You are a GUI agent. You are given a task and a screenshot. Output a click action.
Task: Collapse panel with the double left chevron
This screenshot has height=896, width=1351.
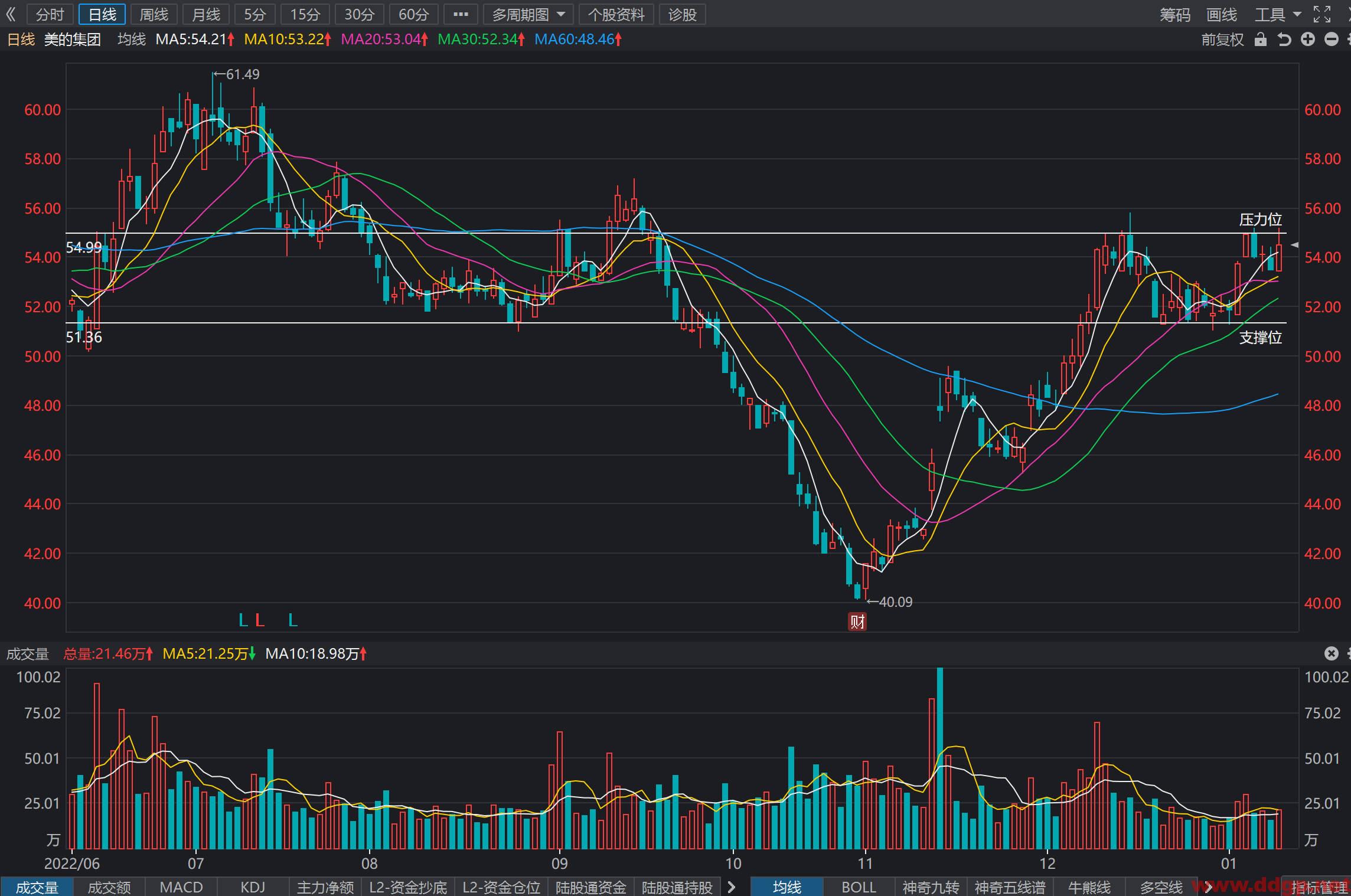11,14
